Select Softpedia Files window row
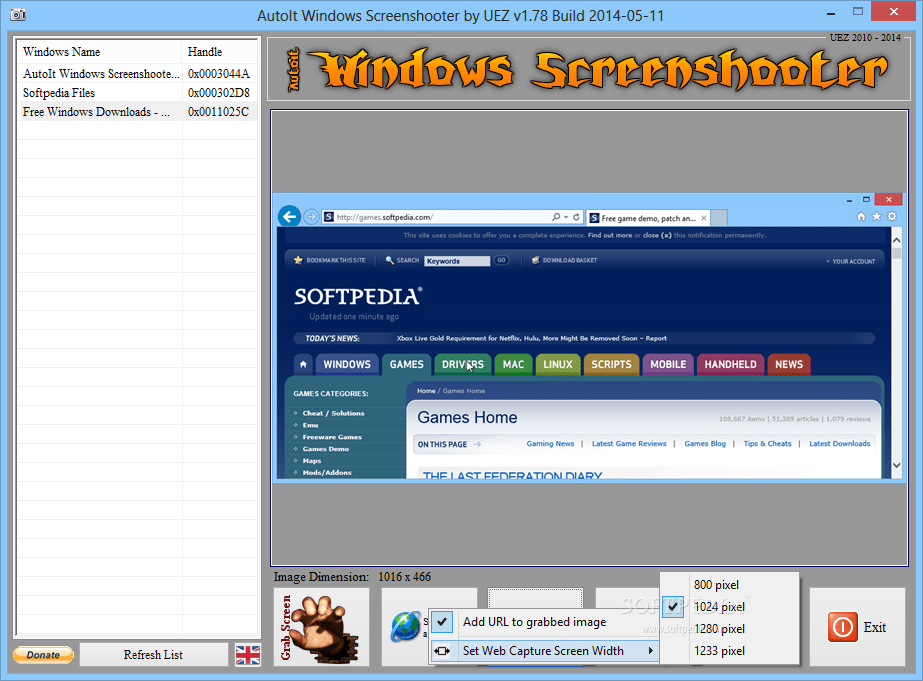The width and height of the screenshot is (923, 681). pos(137,92)
